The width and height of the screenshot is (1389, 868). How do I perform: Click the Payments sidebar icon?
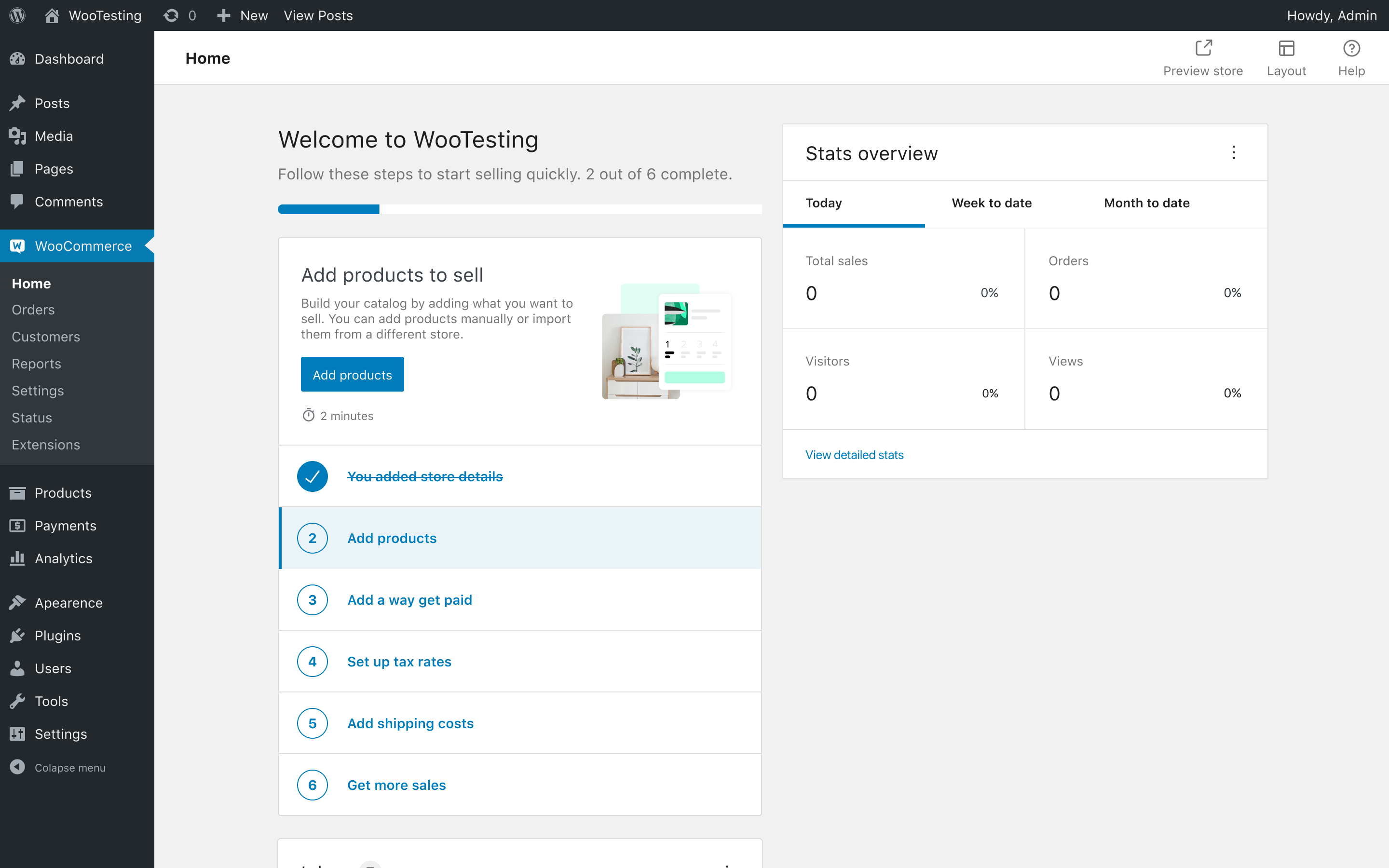pyautogui.click(x=18, y=525)
